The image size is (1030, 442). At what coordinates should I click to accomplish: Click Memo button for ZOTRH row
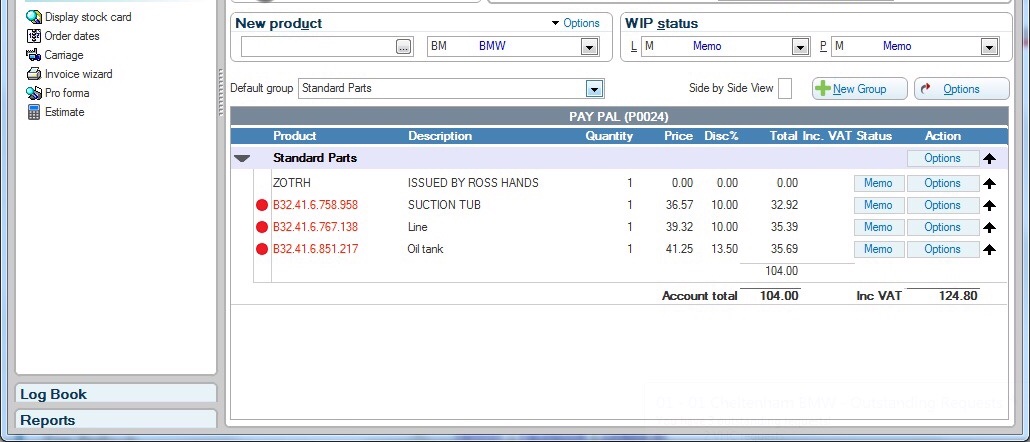[879, 183]
